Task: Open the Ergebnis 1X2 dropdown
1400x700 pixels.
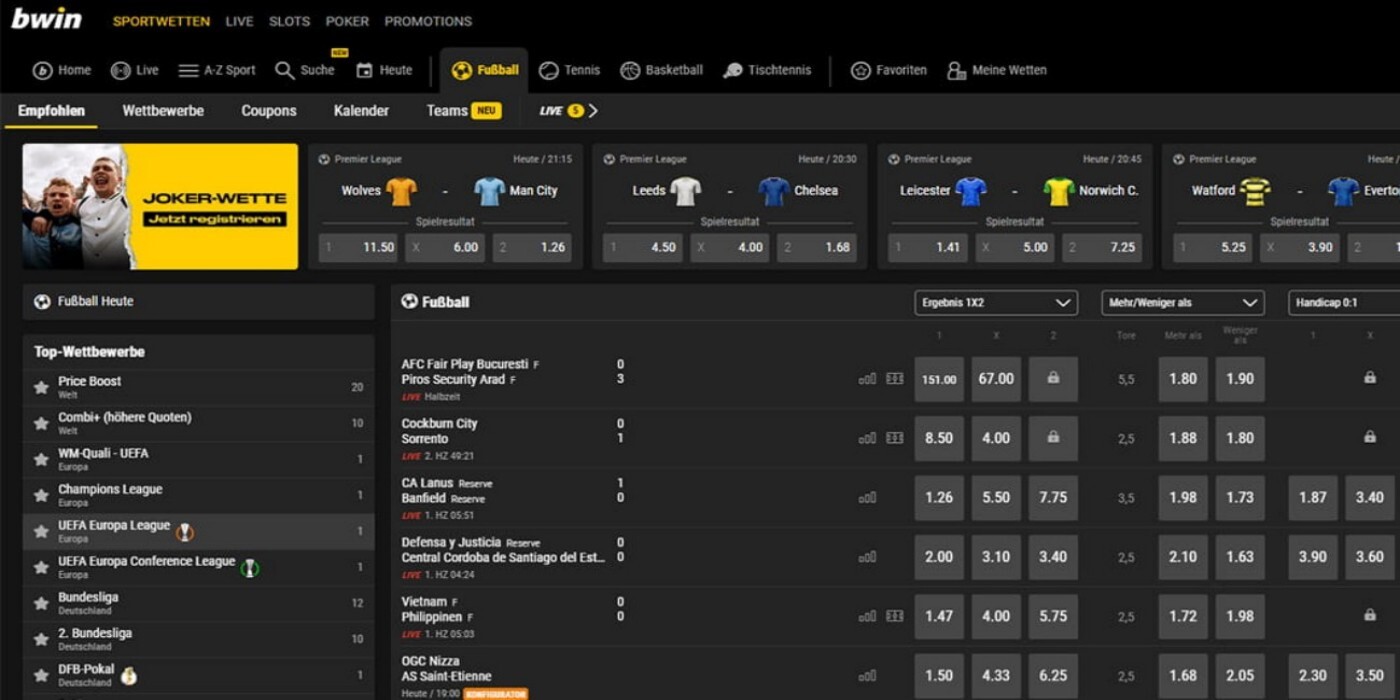Action: [996, 303]
